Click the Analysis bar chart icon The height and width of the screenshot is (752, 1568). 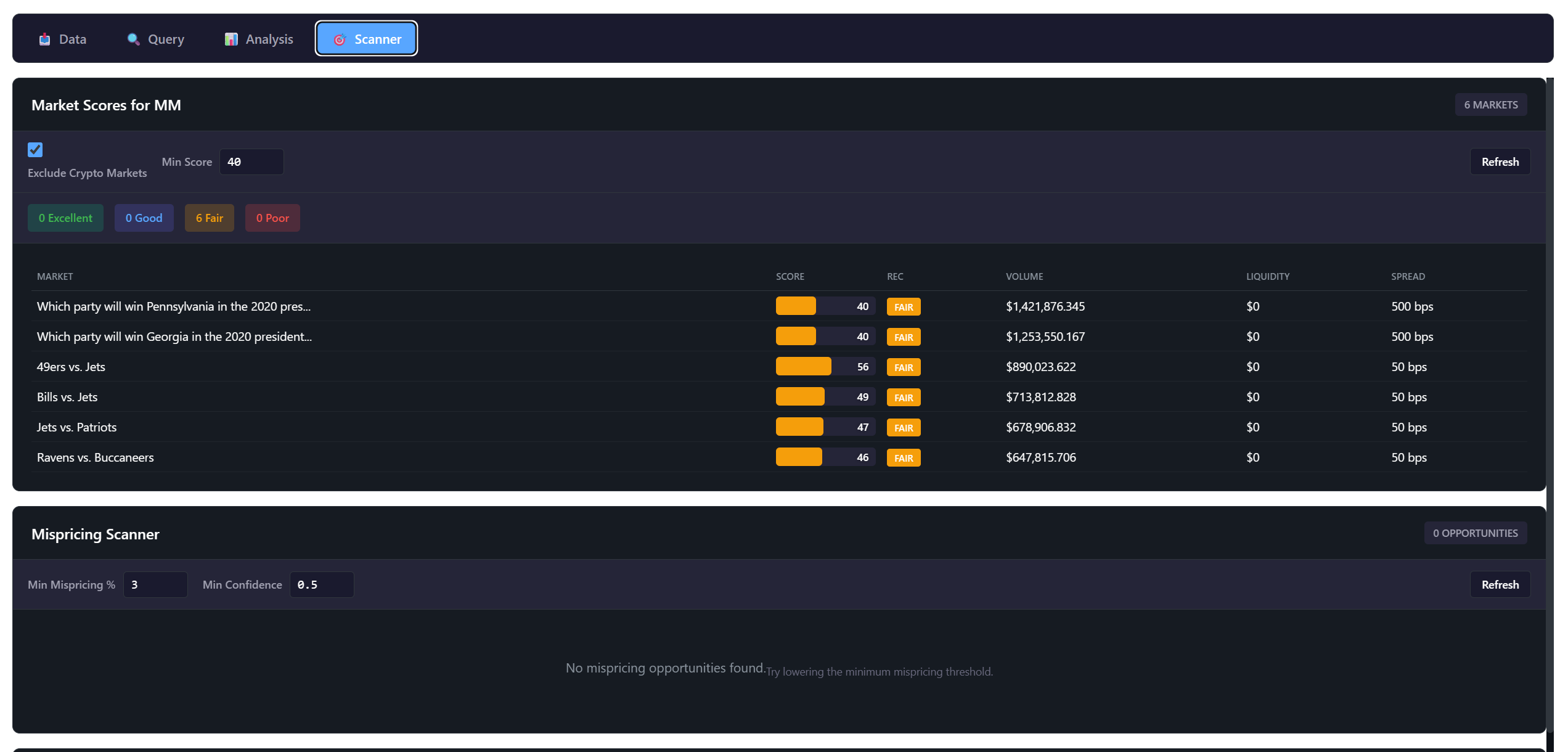(x=231, y=39)
